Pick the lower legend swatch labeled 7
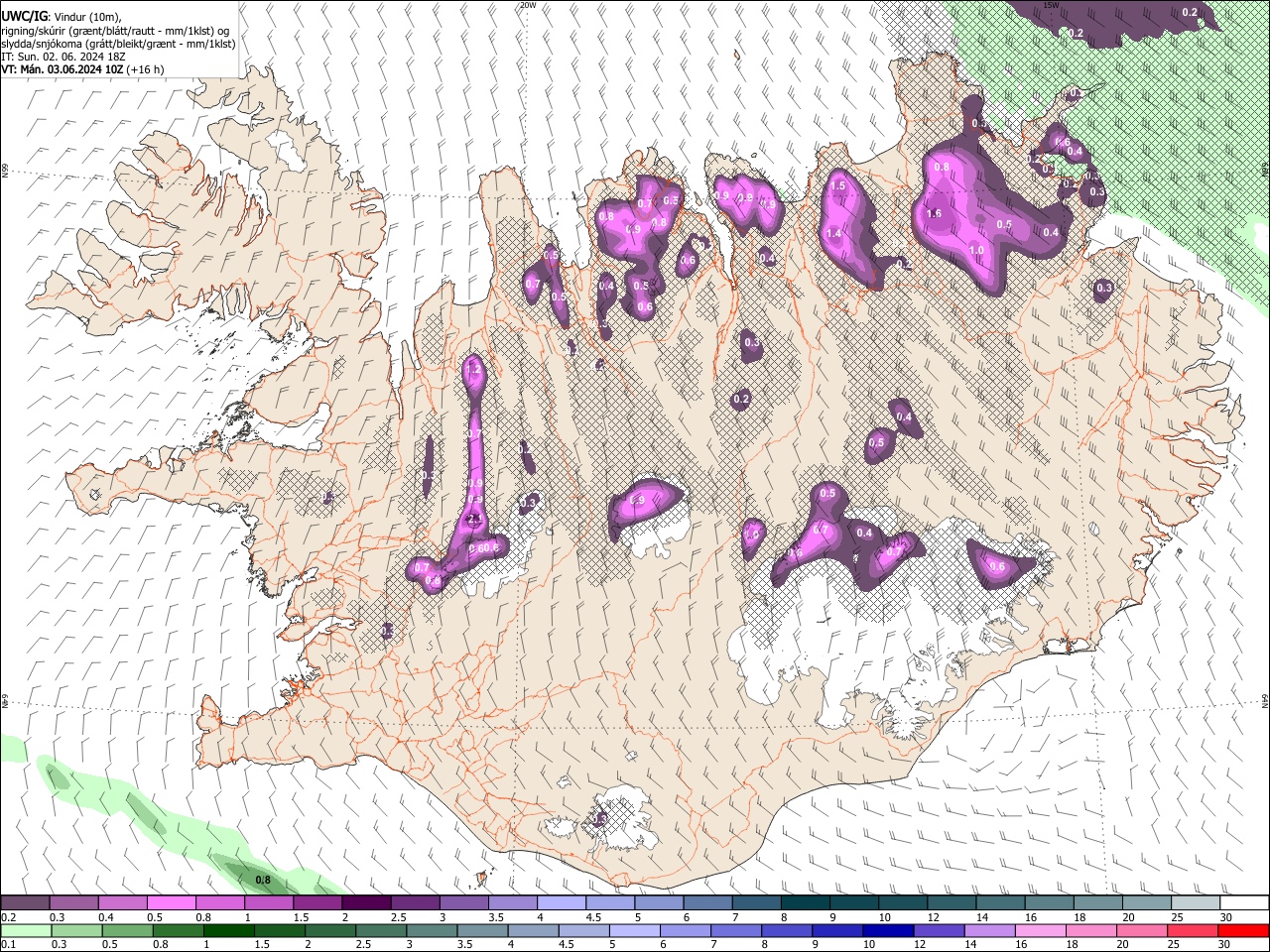This screenshot has height=952, width=1270. pyautogui.click(x=735, y=930)
